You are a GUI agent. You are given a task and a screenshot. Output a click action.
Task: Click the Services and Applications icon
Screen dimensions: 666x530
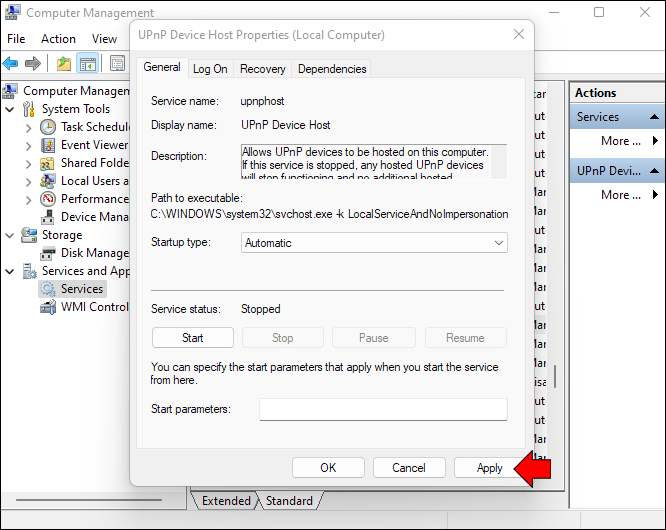click(x=29, y=271)
